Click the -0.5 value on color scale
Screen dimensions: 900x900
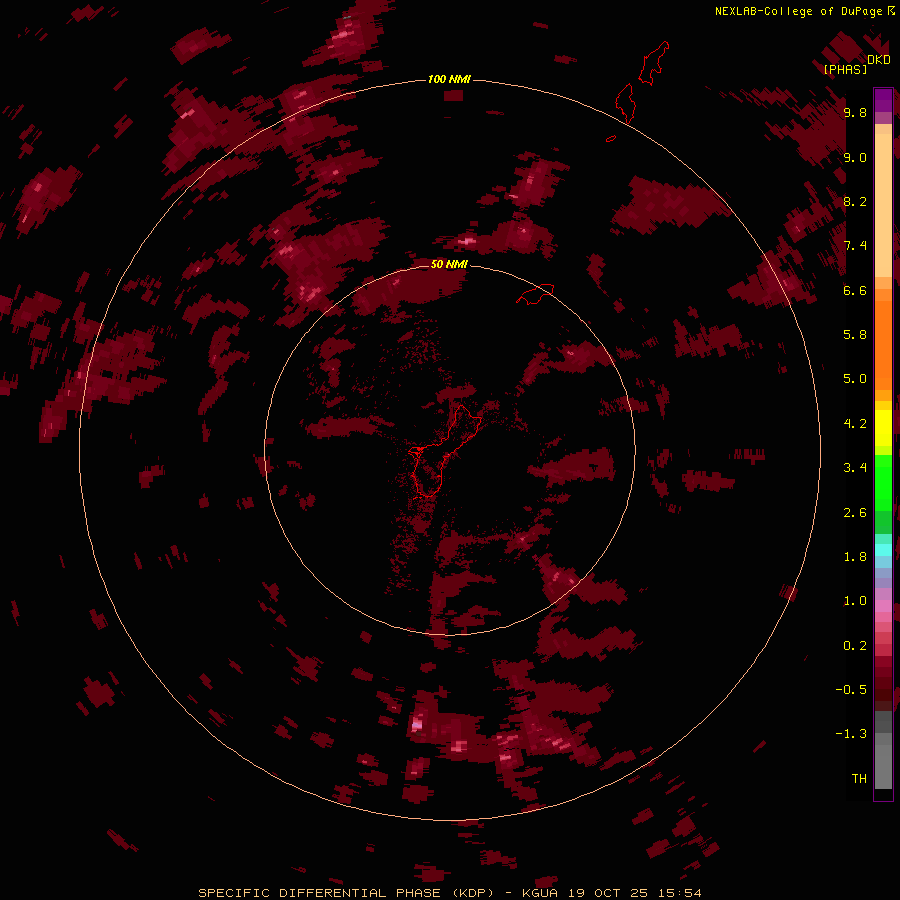(x=851, y=689)
